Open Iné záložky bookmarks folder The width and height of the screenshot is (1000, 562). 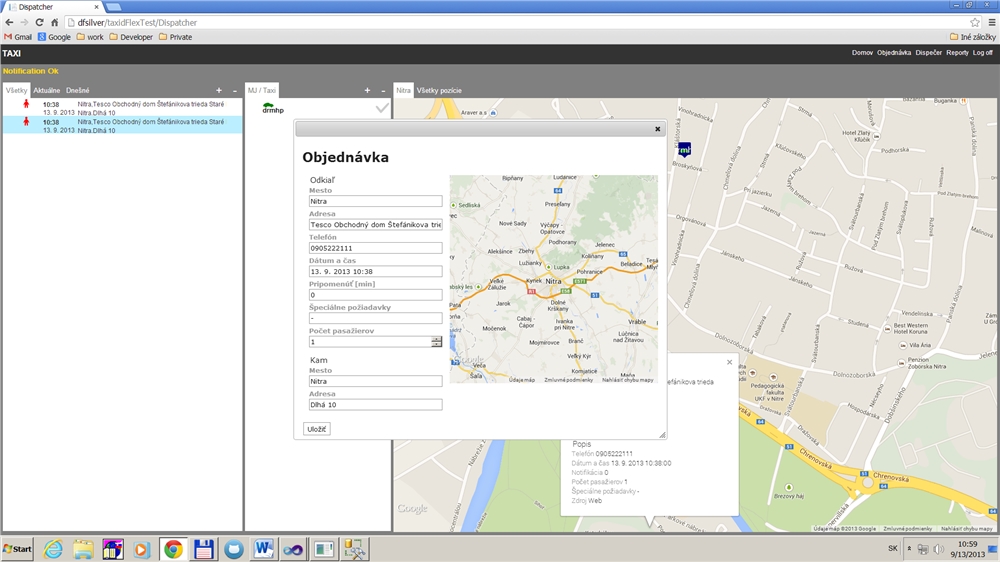point(973,37)
